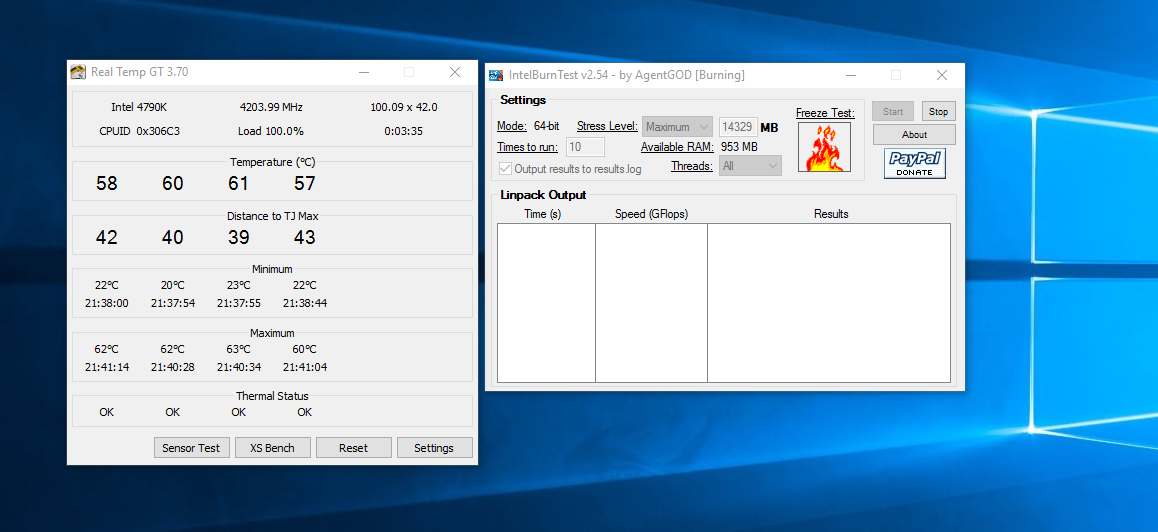1158x532 pixels.
Task: Click the minimum timestamp 21:37:54
Action: tap(173, 303)
